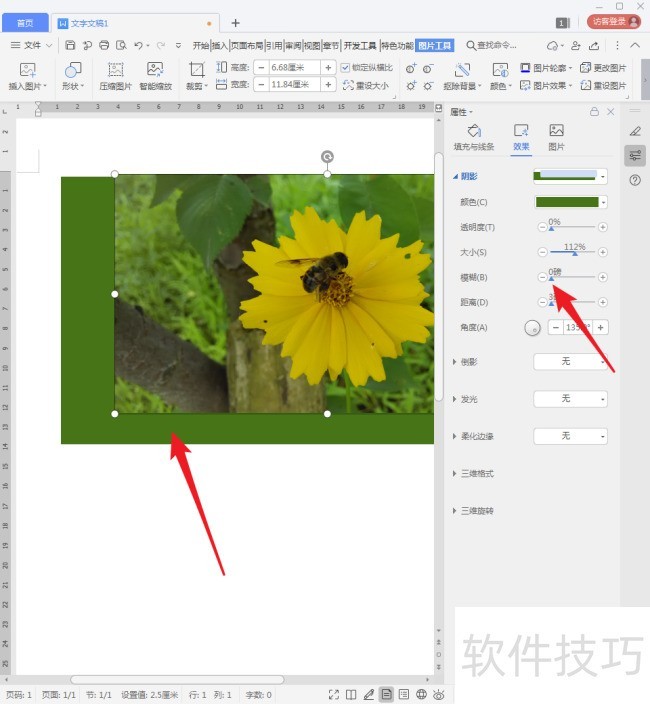Open the picture Color (颜色) icon
This screenshot has height=704, width=650.
(500, 70)
